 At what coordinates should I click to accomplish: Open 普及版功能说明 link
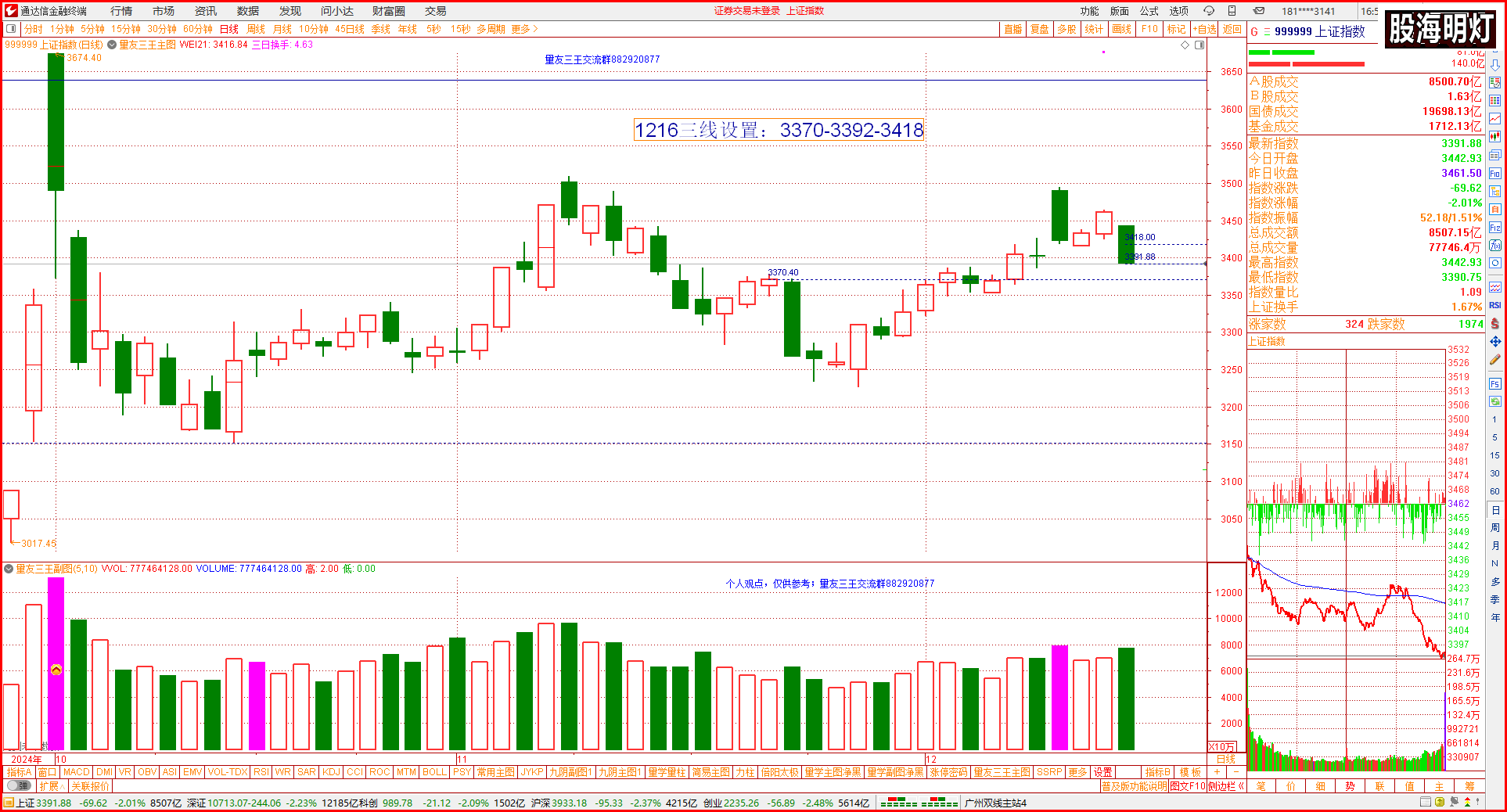tap(1134, 786)
